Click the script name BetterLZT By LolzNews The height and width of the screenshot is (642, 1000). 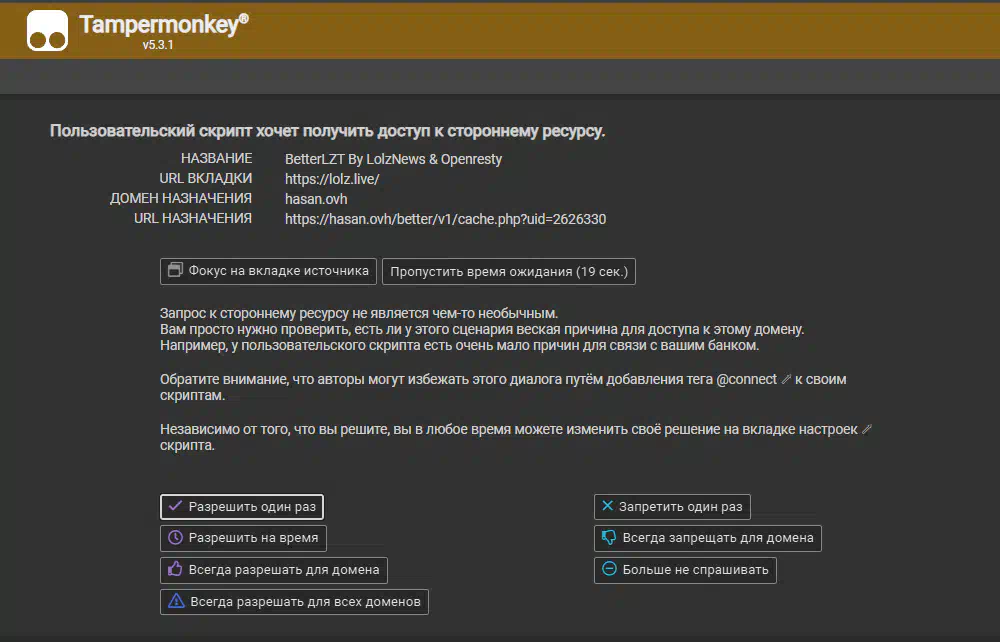[393, 159]
